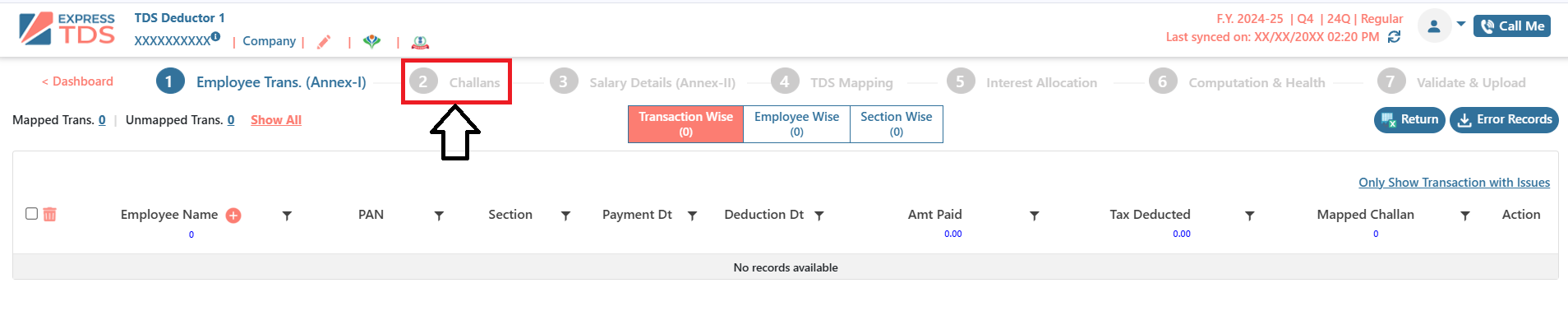1568x311 pixels.
Task: Click Only Show Transaction with Issues link
Action: pyautogui.click(x=1454, y=183)
